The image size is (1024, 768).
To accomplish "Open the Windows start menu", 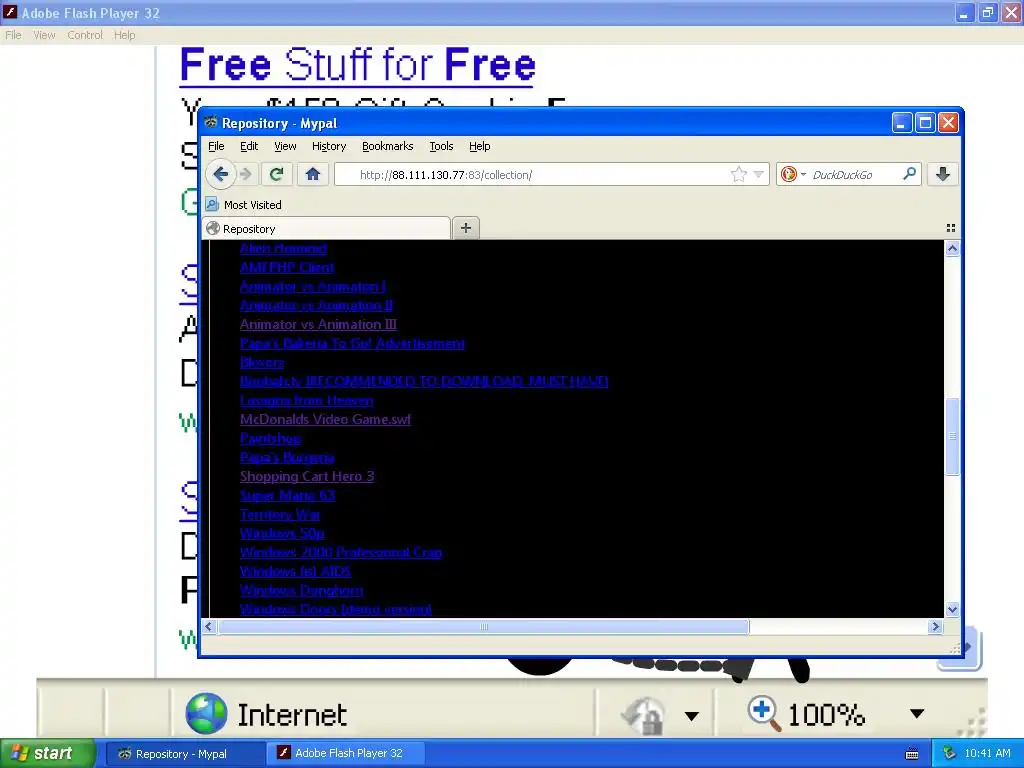I will point(48,754).
